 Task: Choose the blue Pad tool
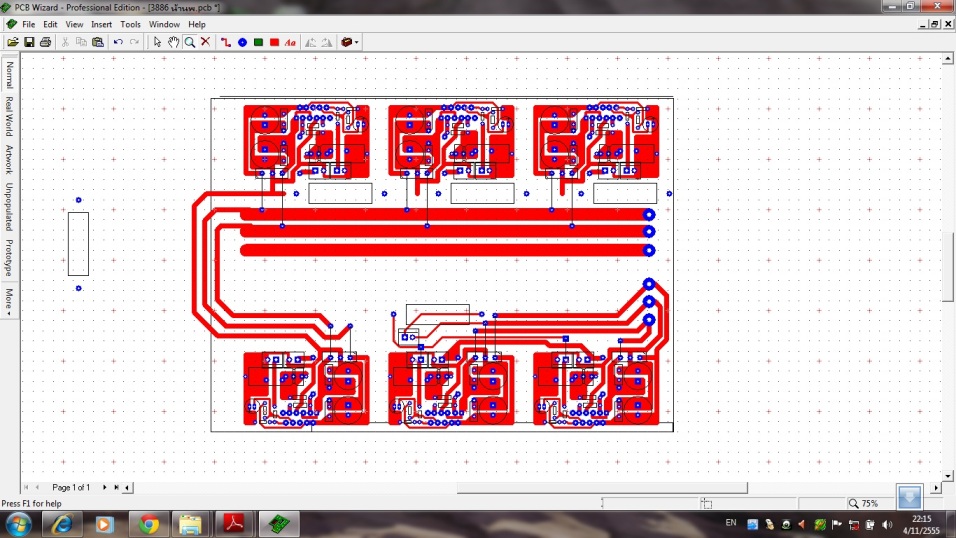(x=242, y=42)
